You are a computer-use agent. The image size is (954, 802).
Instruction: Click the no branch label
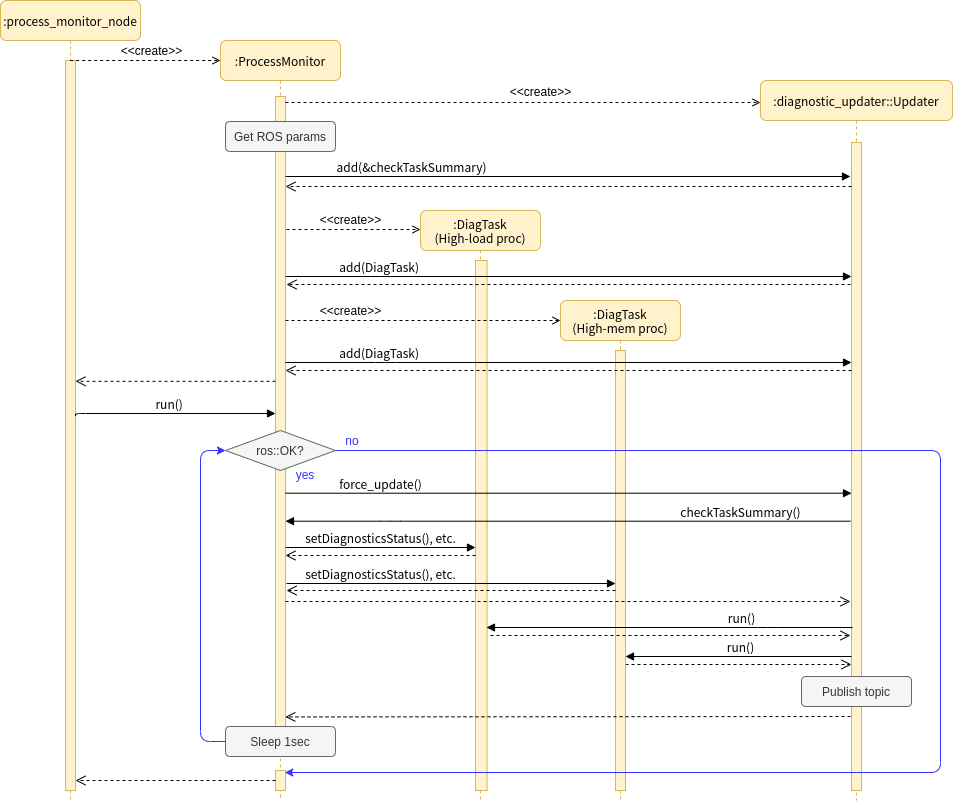point(351,440)
